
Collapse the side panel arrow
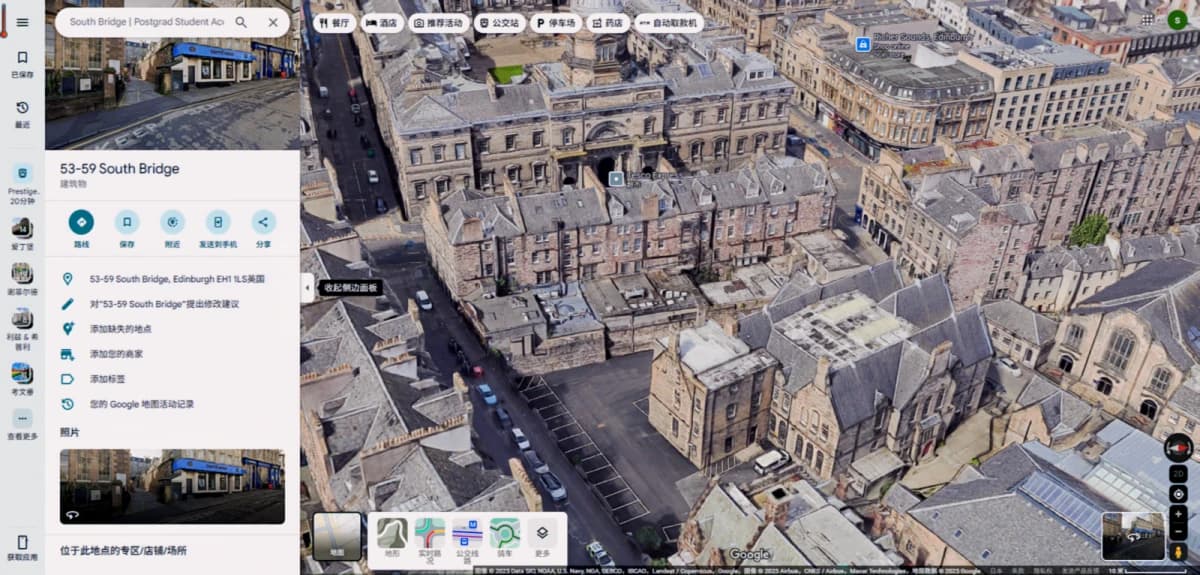tap(307, 287)
